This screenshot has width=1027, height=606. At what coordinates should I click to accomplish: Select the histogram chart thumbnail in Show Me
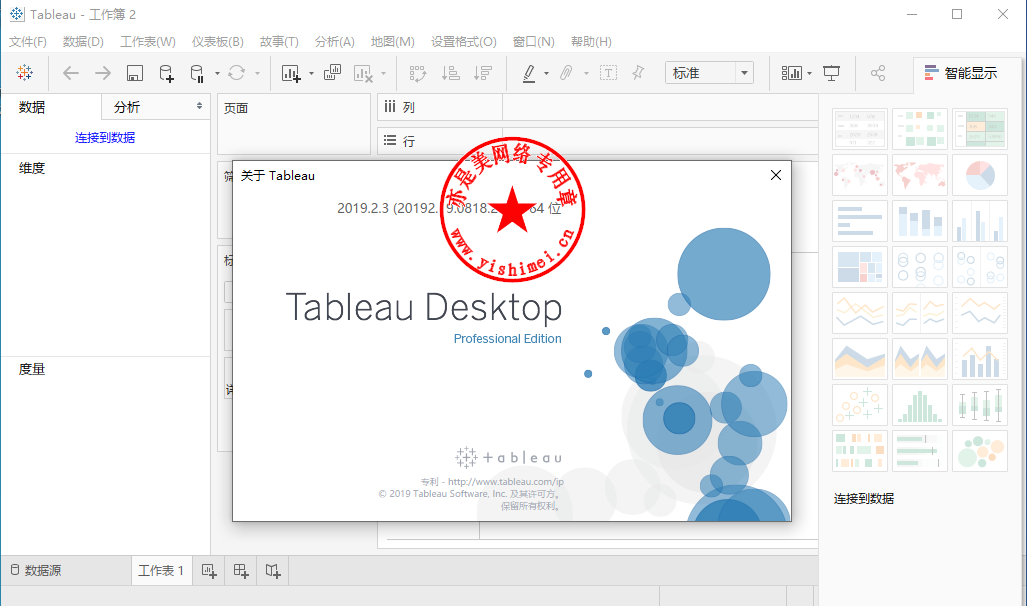pos(920,405)
